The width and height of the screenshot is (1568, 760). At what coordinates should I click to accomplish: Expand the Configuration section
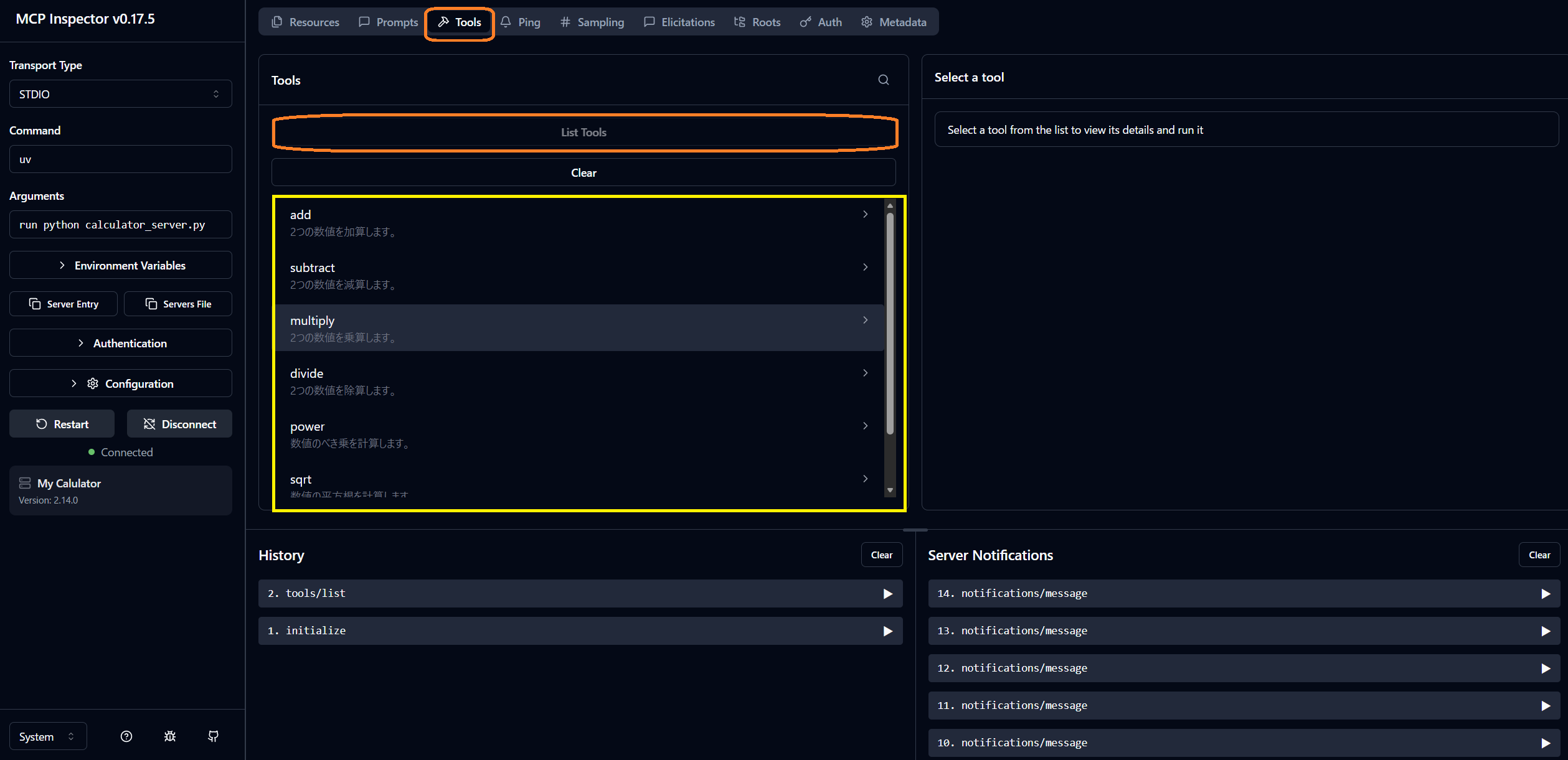click(x=120, y=383)
